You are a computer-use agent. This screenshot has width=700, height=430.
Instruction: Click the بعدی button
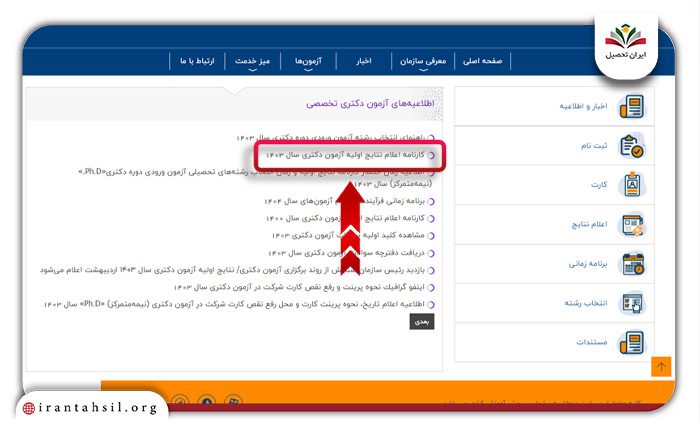421,321
